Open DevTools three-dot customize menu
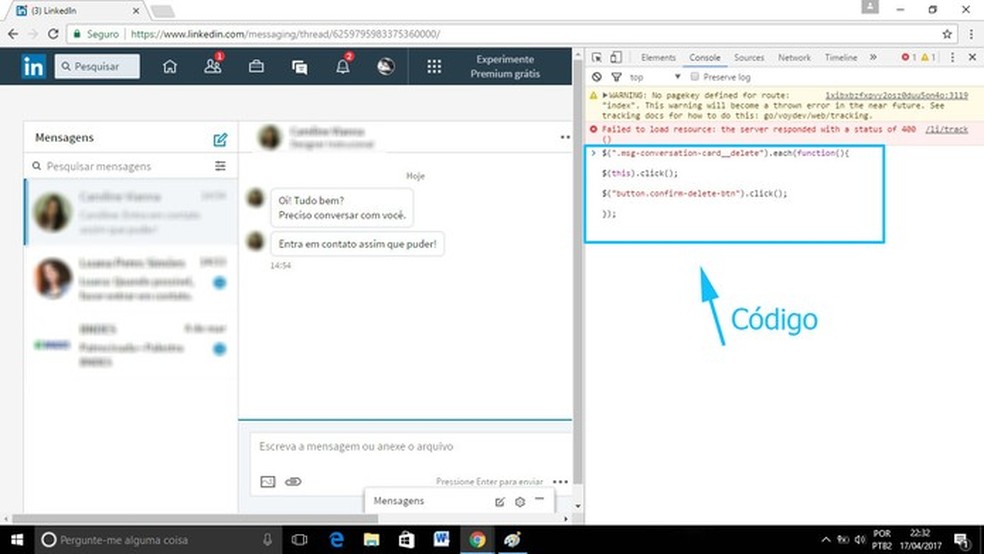Viewport: 984px width, 554px height. 952,57
